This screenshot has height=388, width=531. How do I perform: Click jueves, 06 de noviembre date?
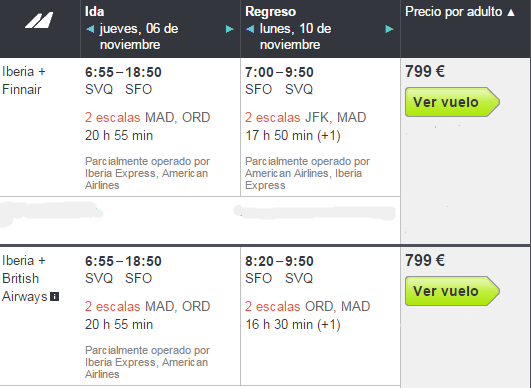(139, 37)
